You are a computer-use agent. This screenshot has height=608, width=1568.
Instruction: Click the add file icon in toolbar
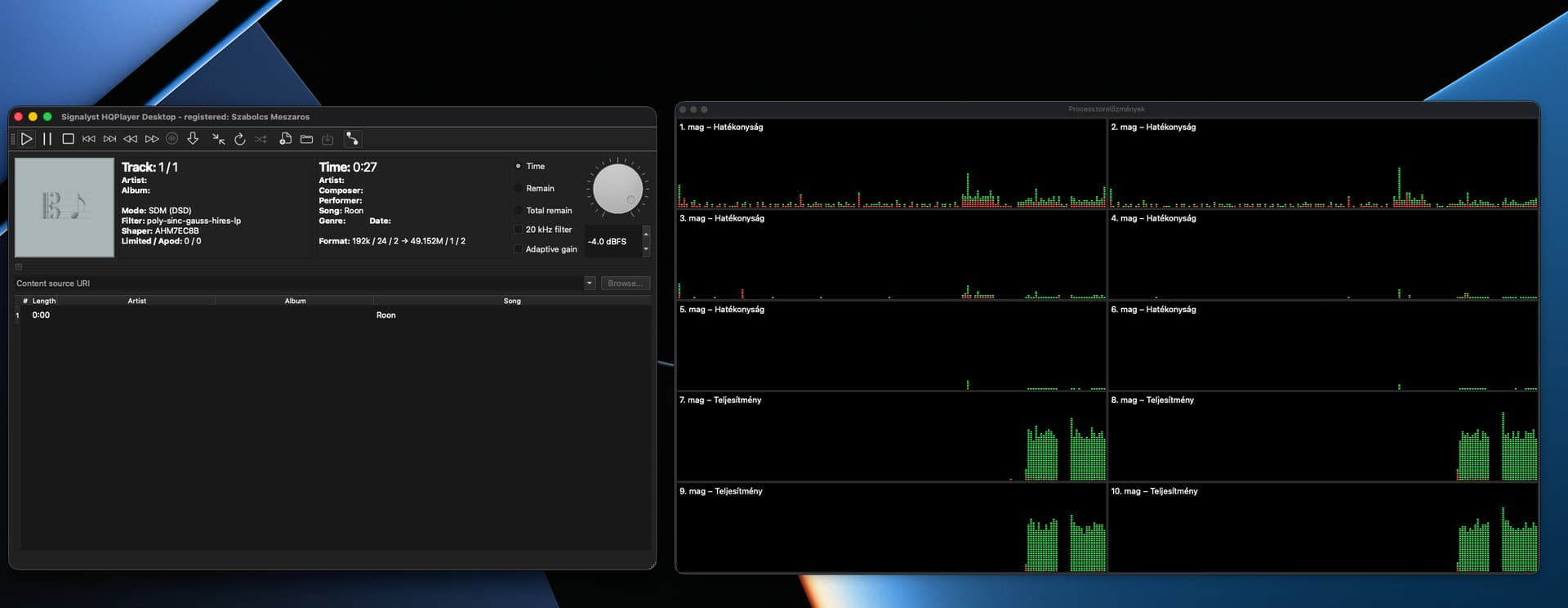285,139
